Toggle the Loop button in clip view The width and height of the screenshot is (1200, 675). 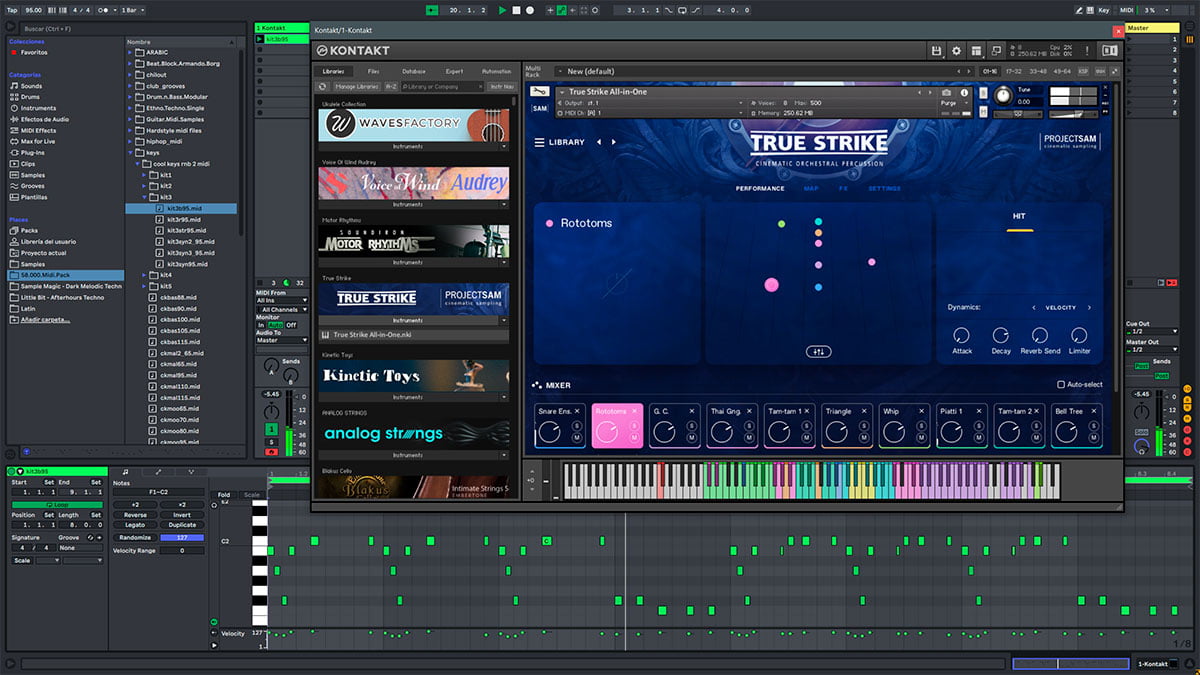[56, 505]
